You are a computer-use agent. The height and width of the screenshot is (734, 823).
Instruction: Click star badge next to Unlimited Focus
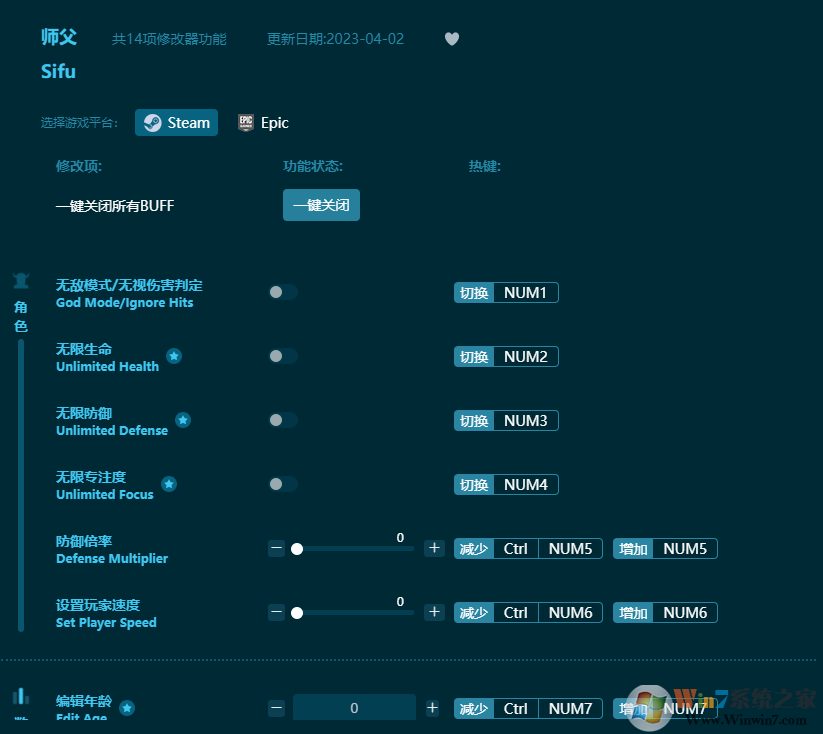[x=169, y=484]
